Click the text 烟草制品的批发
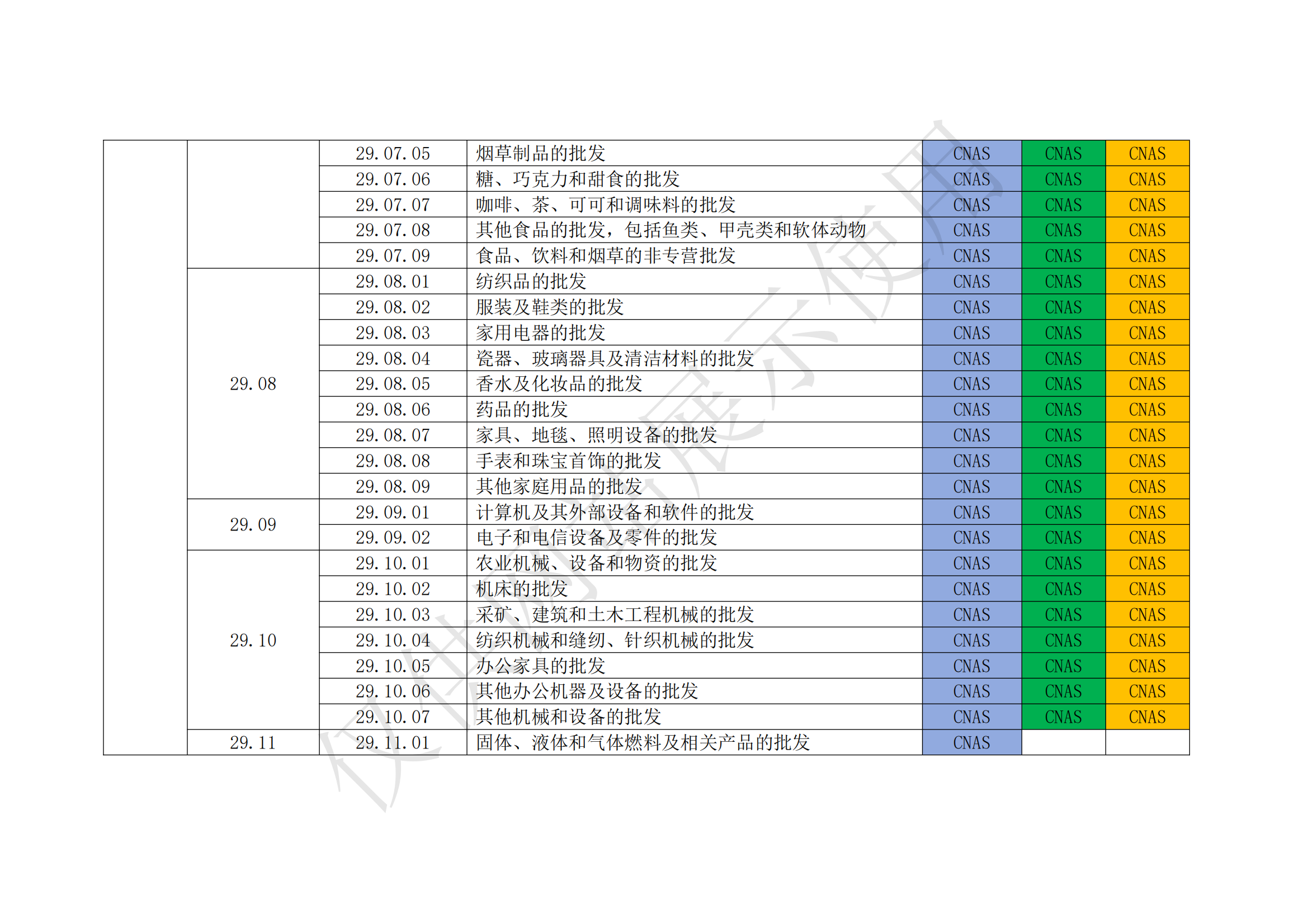 [x=541, y=153]
